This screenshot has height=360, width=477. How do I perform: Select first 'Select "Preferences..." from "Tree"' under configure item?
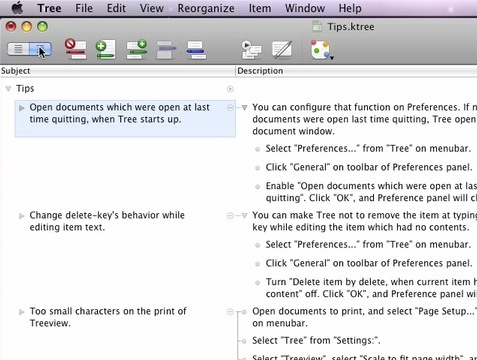(x=368, y=148)
